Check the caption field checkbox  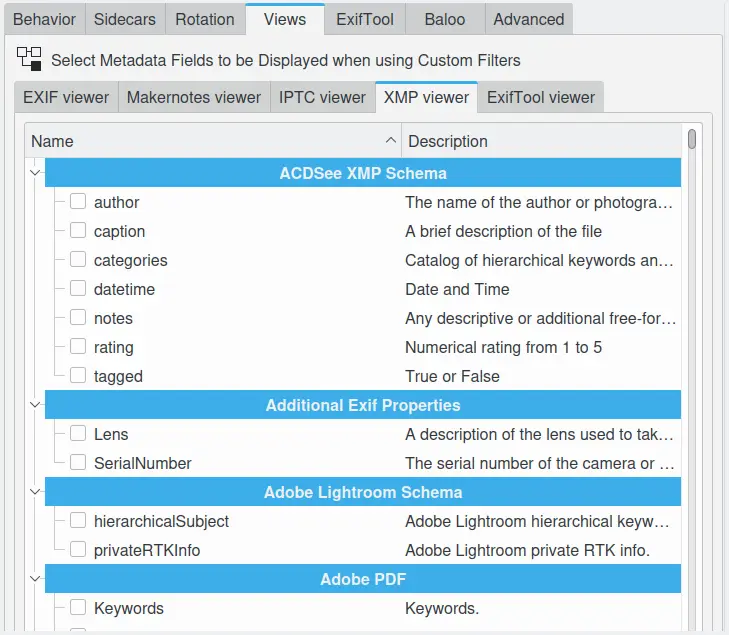[x=78, y=231]
